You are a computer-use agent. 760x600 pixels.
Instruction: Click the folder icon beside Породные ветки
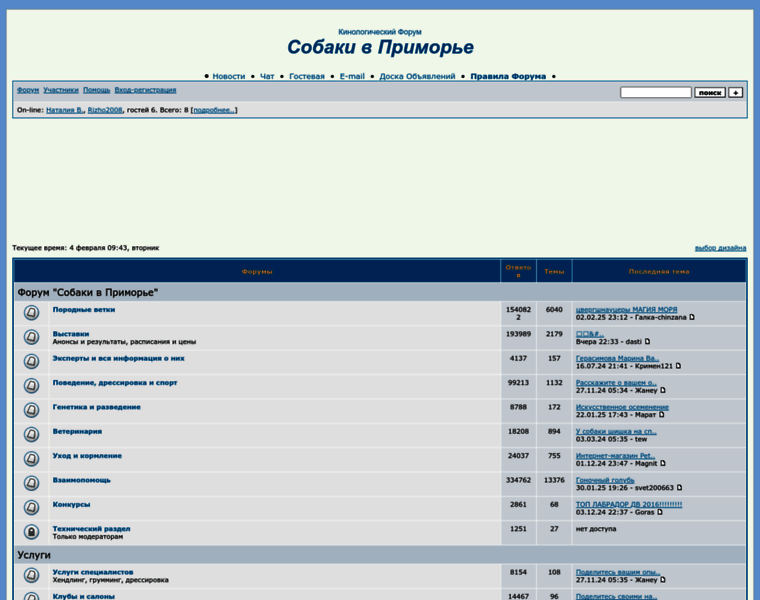[31, 313]
